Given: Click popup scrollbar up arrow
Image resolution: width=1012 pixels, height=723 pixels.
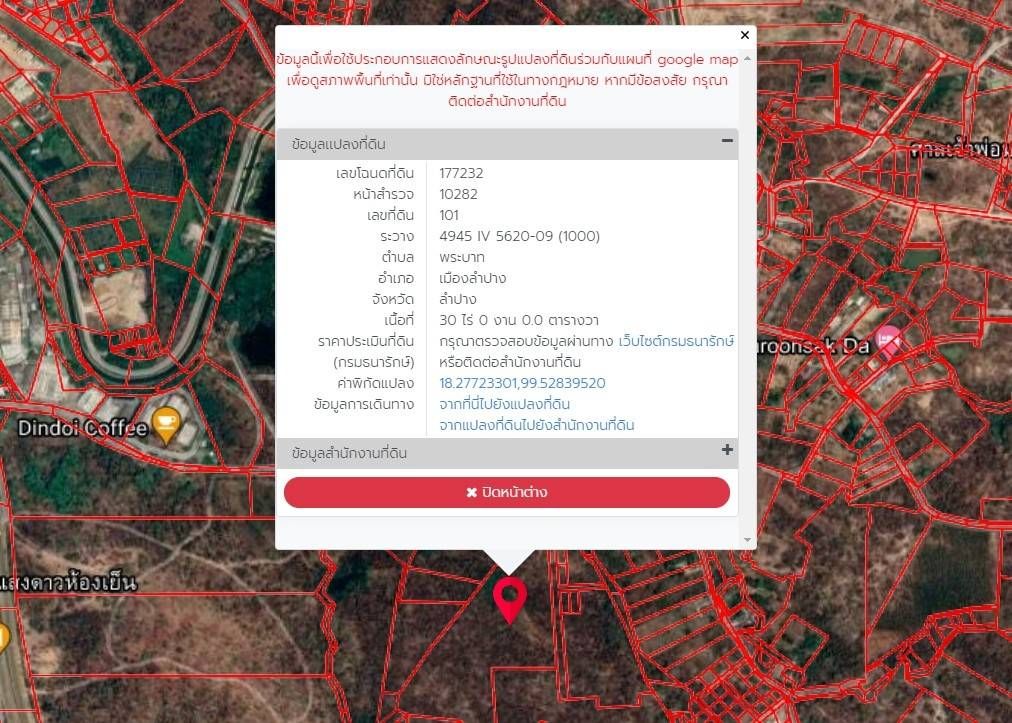Looking at the screenshot, I should coord(747,59).
